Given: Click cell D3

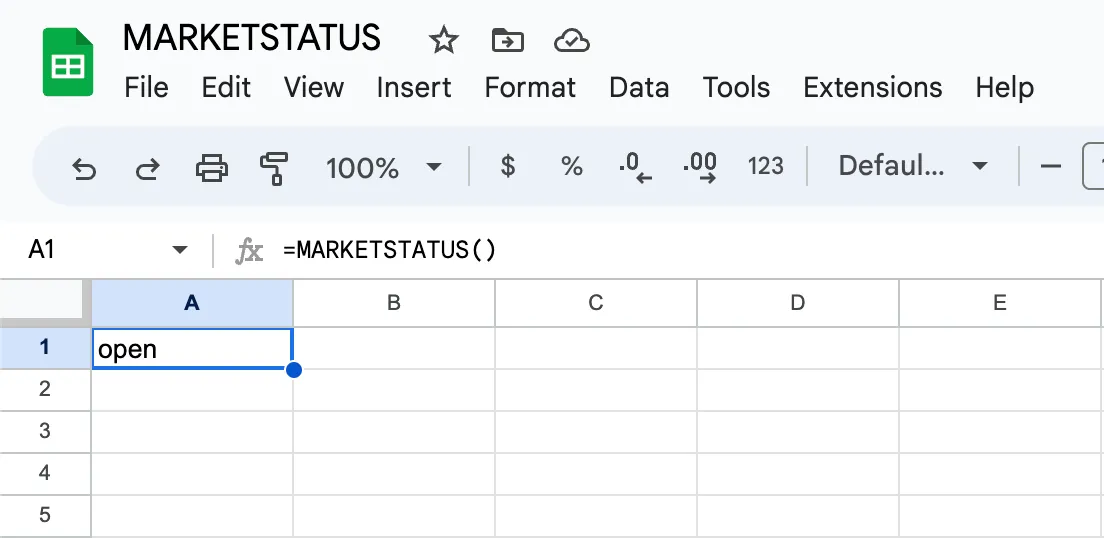Looking at the screenshot, I should [798, 432].
